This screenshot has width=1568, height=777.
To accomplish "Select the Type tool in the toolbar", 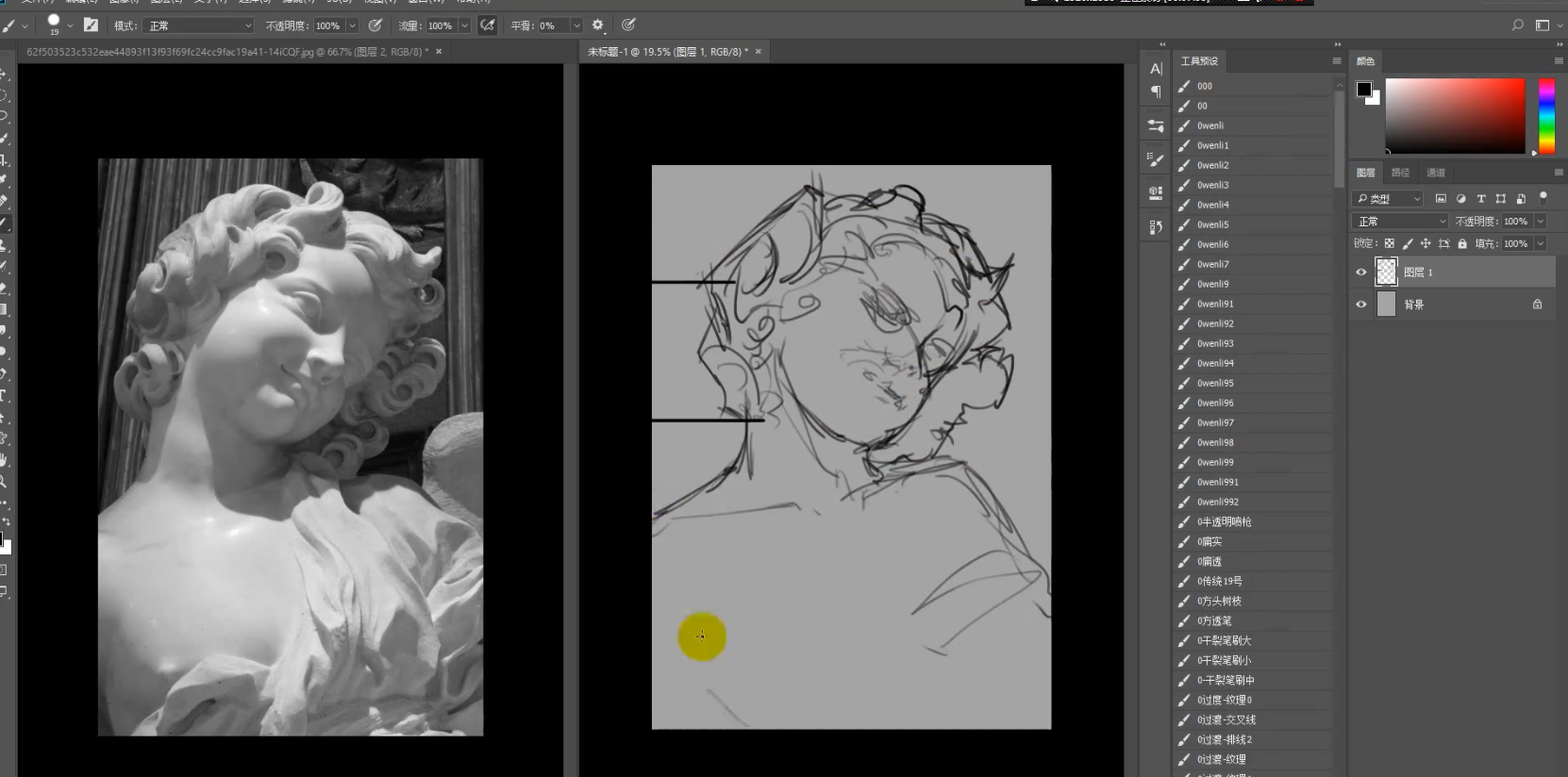I will [4, 395].
